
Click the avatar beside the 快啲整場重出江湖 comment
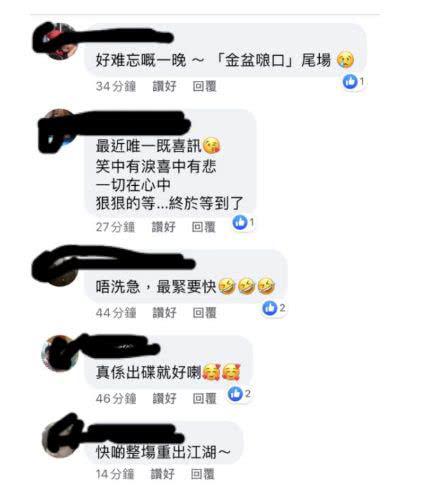click(59, 439)
